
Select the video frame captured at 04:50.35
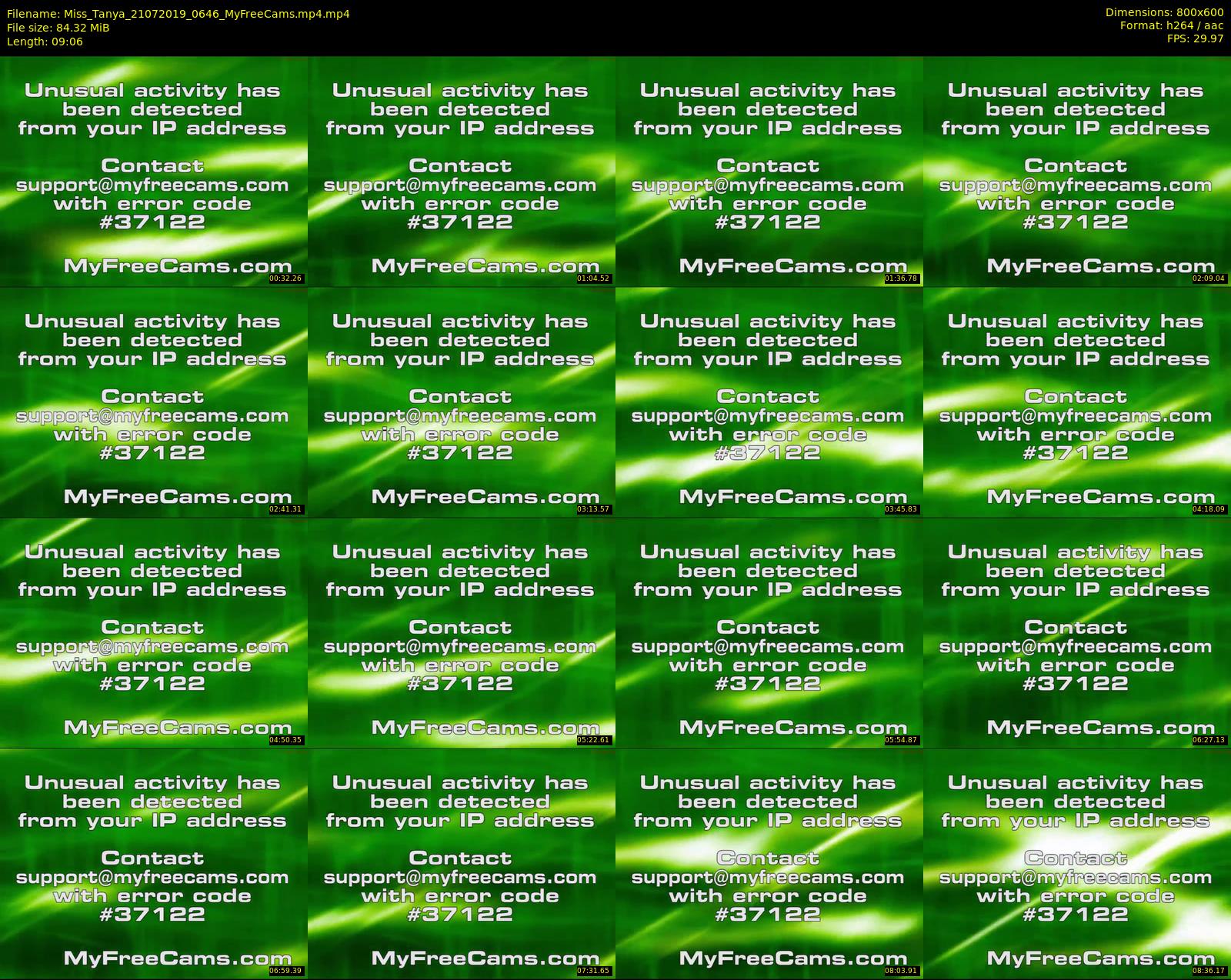154,632
